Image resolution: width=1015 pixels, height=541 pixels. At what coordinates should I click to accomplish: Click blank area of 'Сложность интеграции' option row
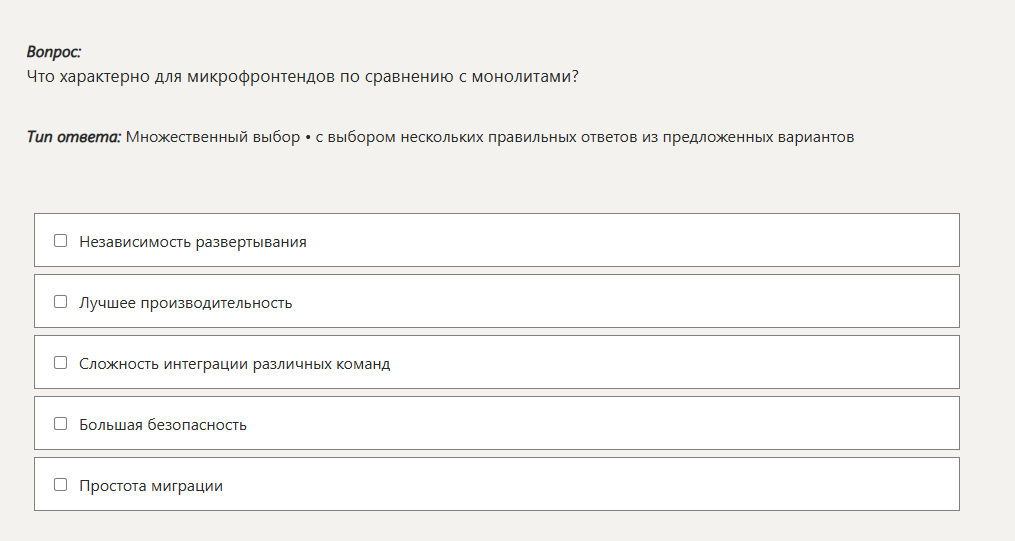700,363
